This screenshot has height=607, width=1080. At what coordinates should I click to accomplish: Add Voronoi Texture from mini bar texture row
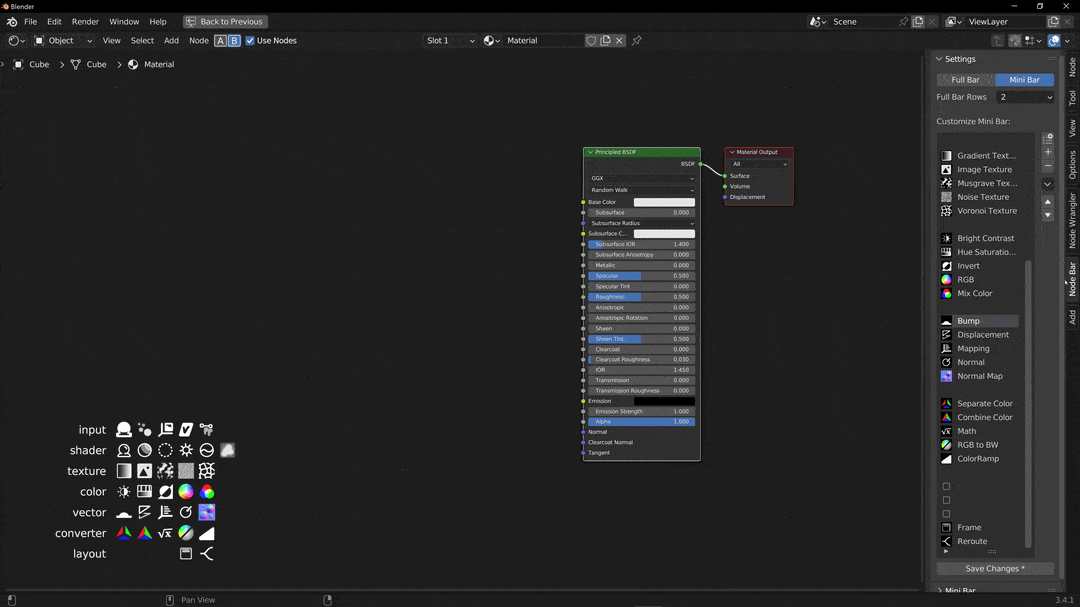pyautogui.click(x=207, y=471)
